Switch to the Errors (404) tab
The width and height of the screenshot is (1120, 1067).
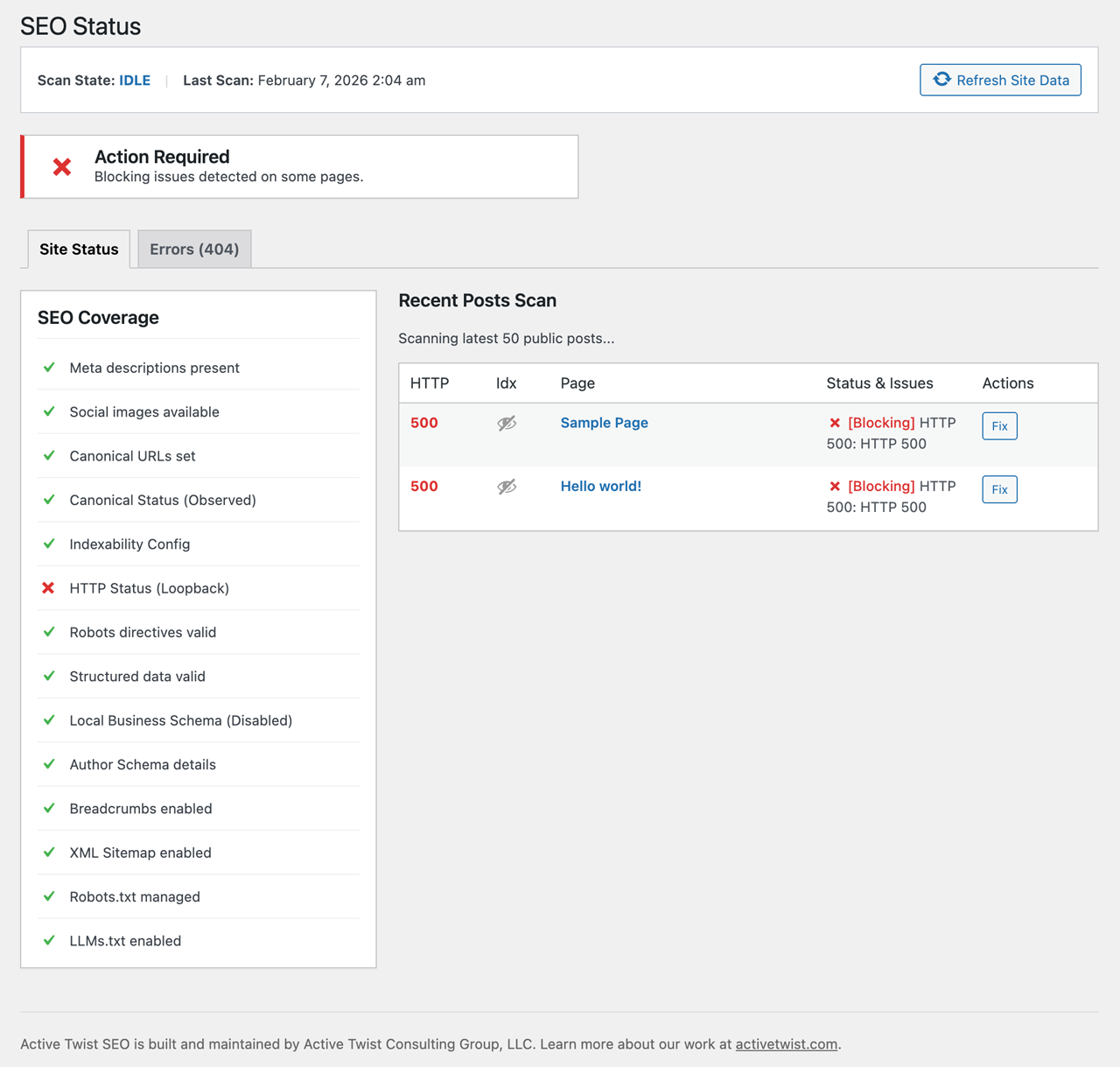194,249
